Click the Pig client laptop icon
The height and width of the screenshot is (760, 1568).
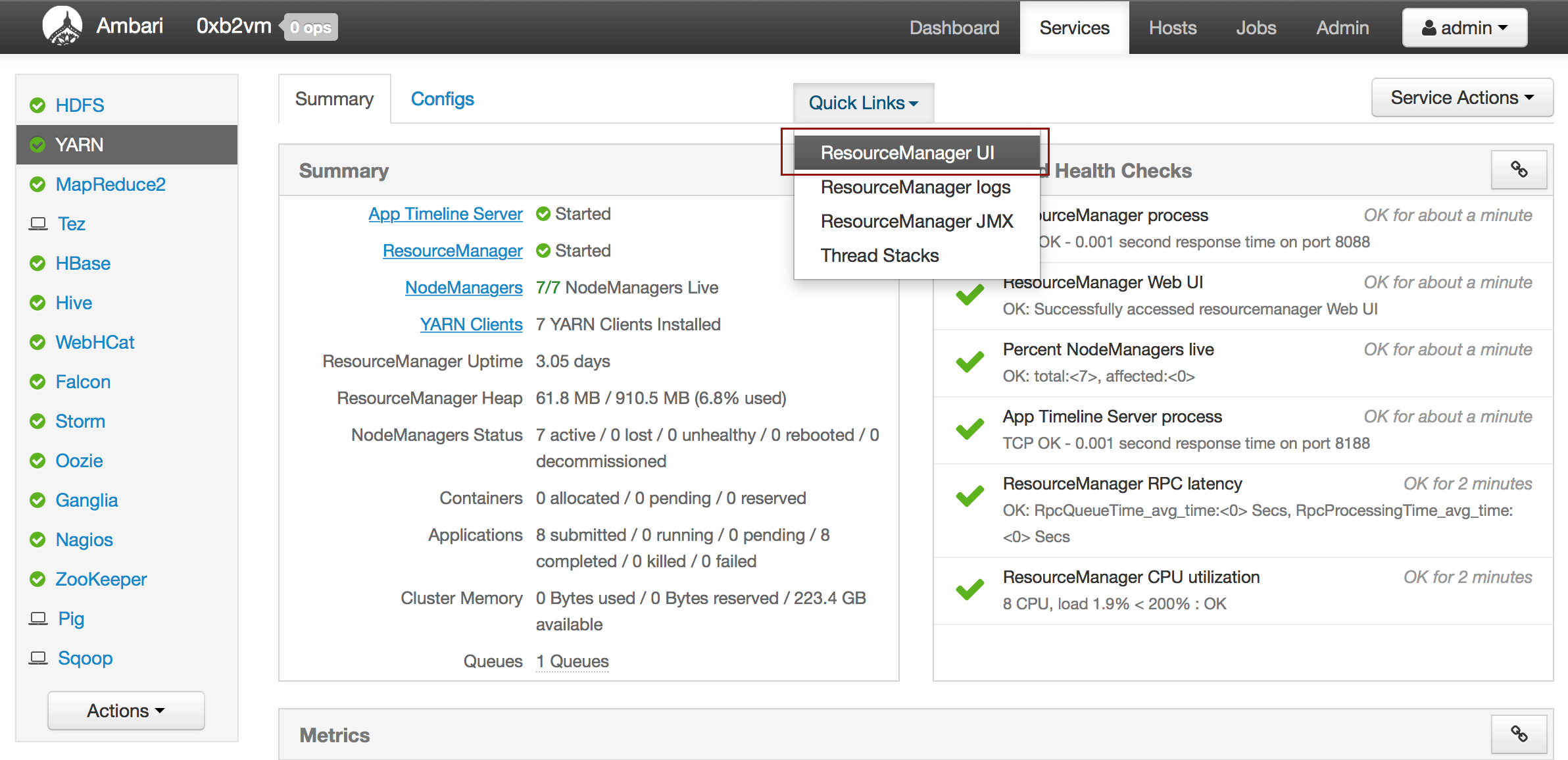click(38, 619)
